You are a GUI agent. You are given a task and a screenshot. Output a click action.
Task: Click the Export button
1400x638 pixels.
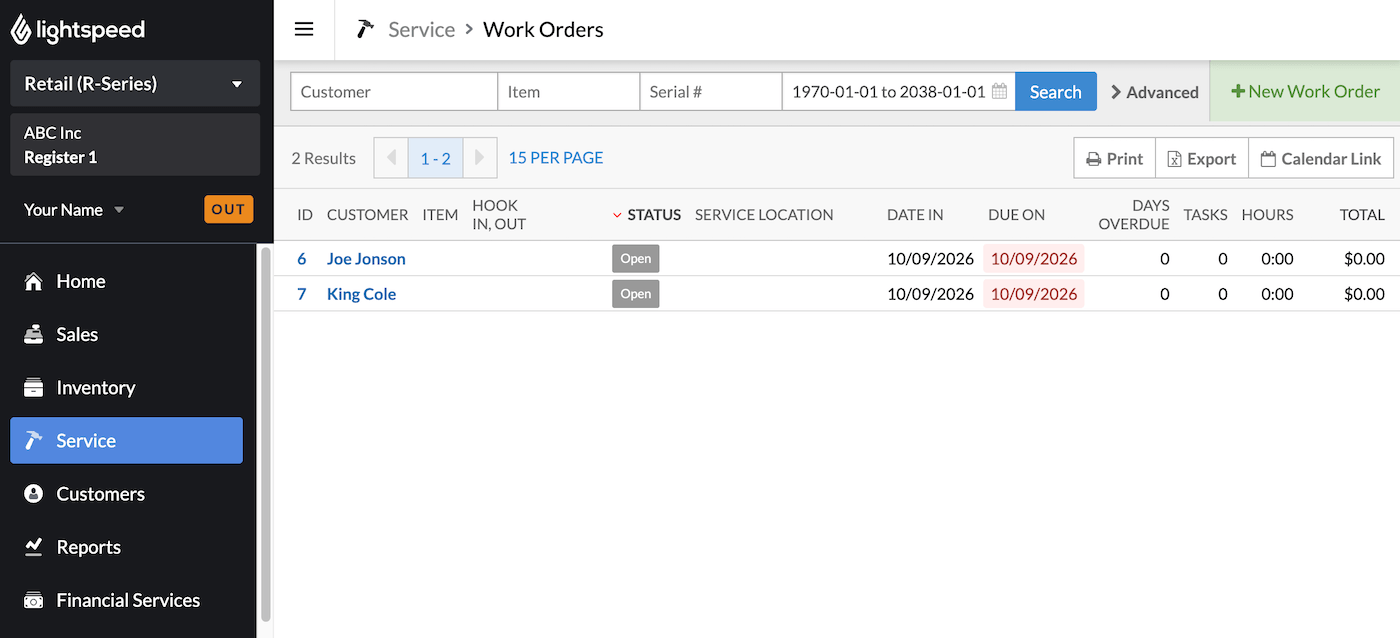(1202, 158)
